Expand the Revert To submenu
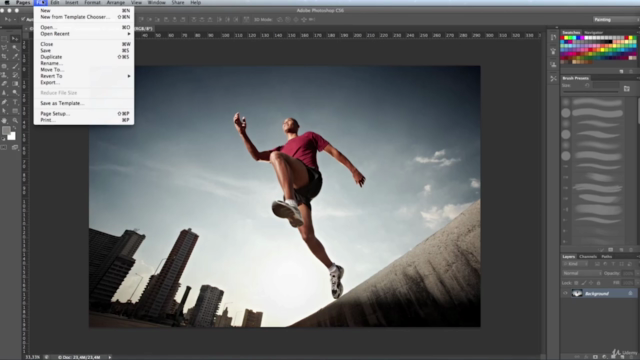 [85, 76]
